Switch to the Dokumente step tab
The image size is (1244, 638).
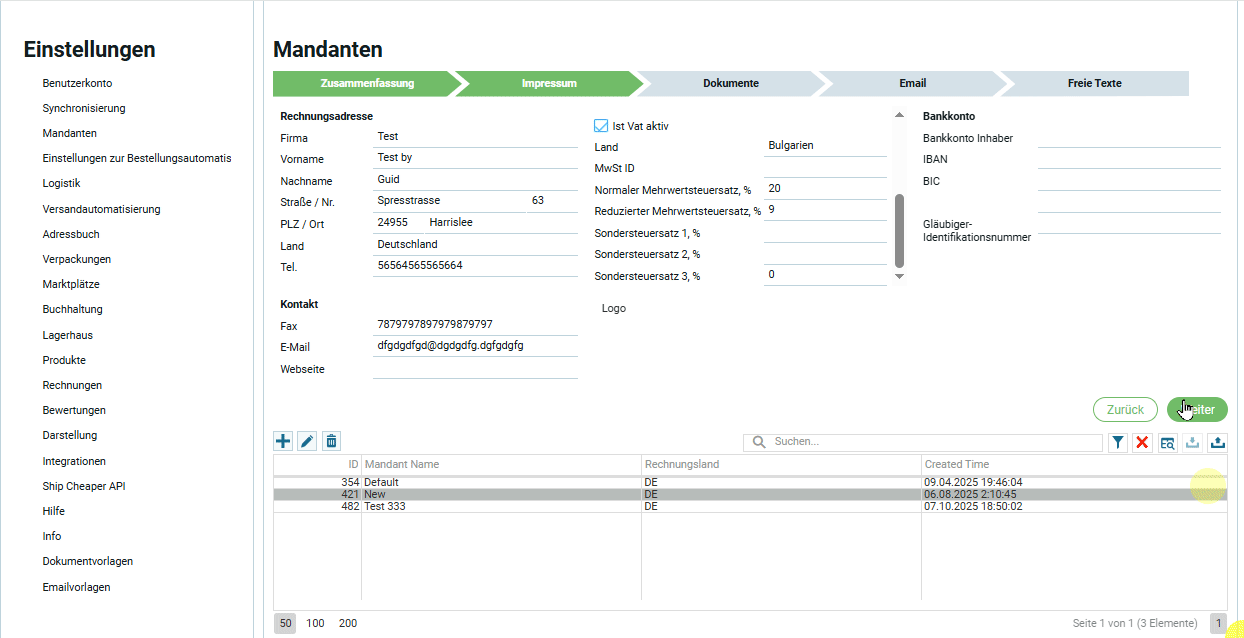coord(730,84)
